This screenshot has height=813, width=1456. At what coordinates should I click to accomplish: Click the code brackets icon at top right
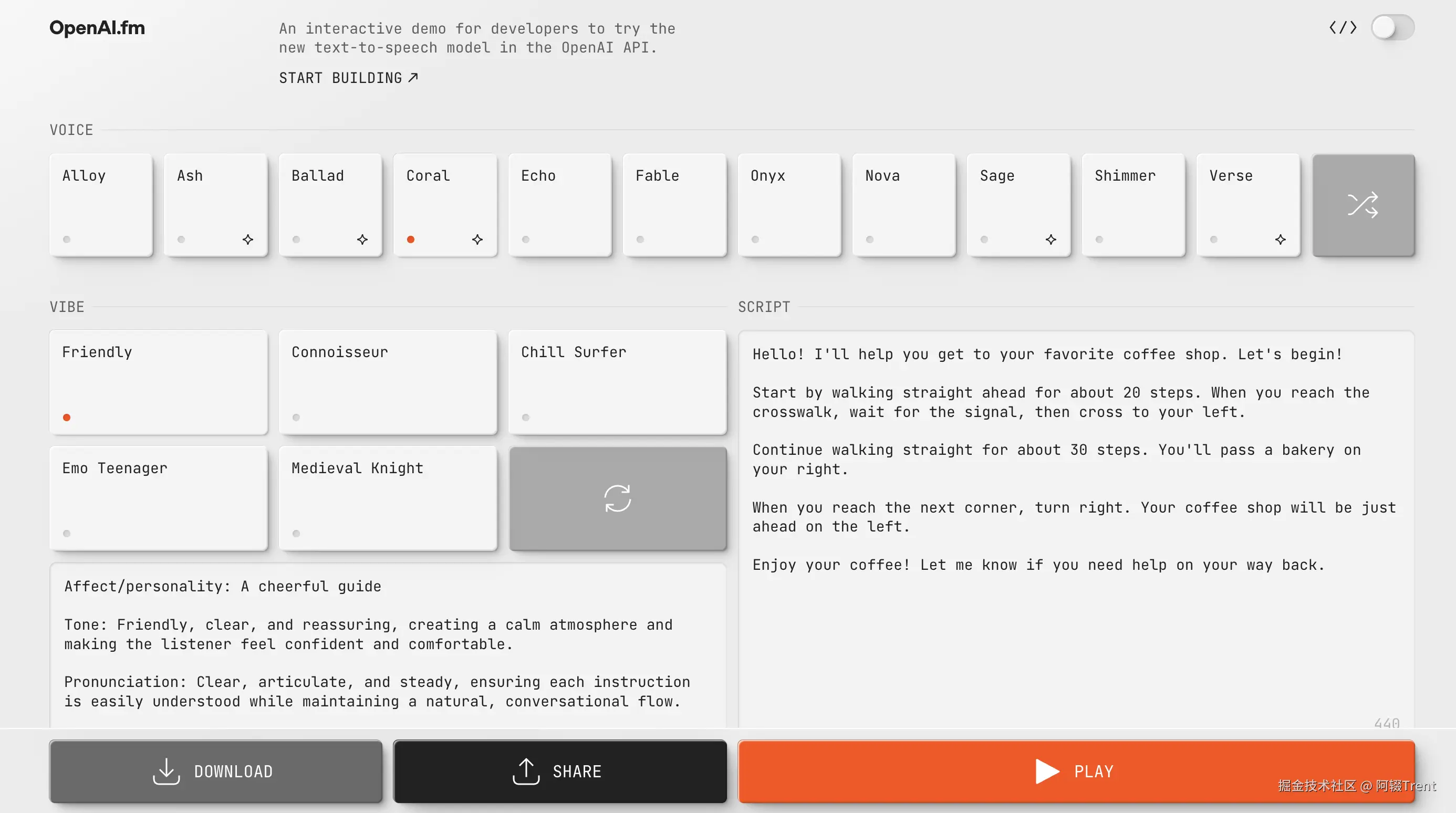point(1343,28)
